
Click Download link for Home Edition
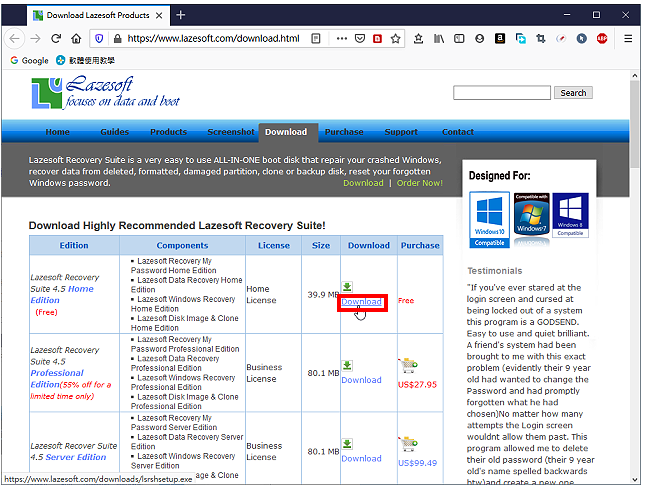361,302
